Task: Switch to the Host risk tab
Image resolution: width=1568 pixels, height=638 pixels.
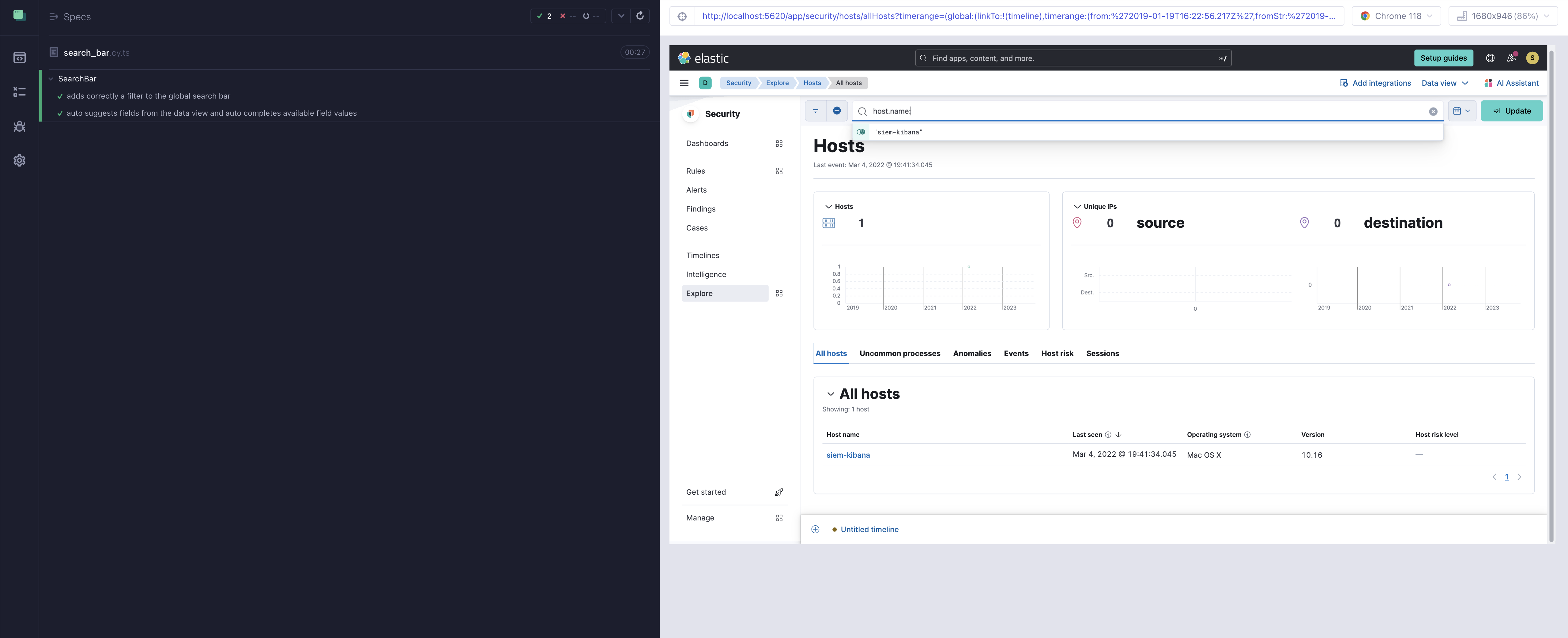Action: [x=1057, y=353]
